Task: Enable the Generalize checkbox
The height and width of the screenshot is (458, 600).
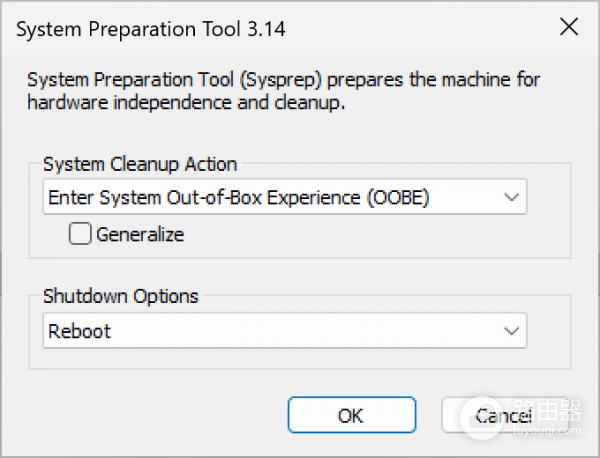Action: tap(79, 235)
